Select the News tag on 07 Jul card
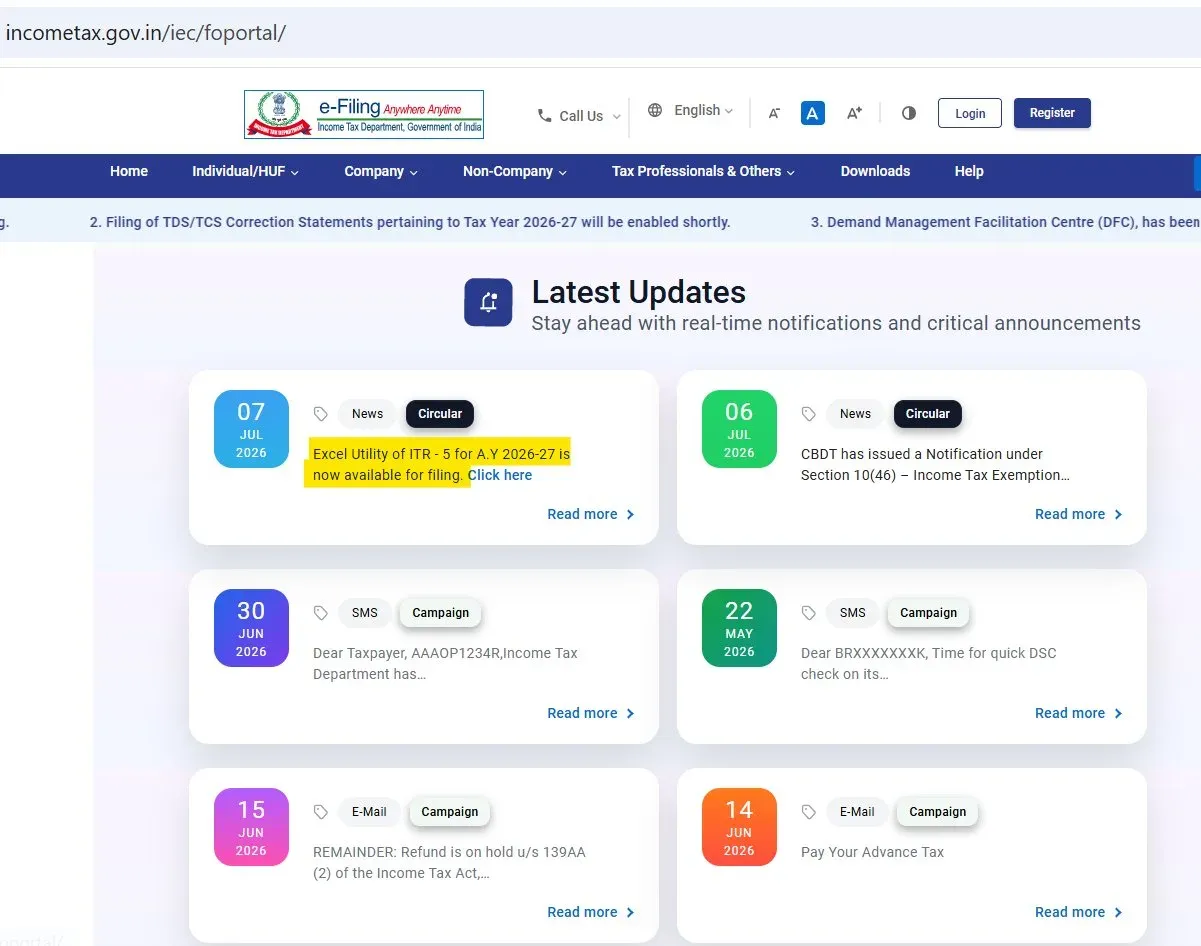The height and width of the screenshot is (946, 1201). click(367, 414)
